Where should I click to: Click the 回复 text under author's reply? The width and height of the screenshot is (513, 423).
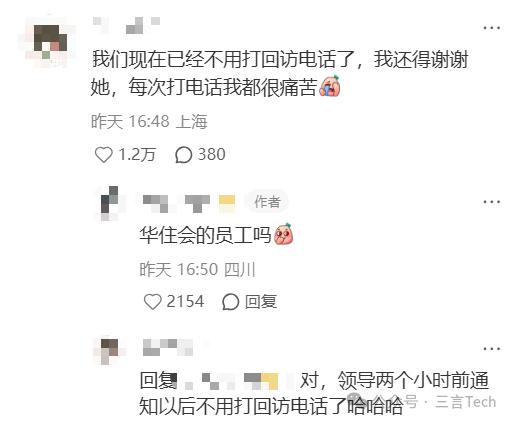click(261, 302)
